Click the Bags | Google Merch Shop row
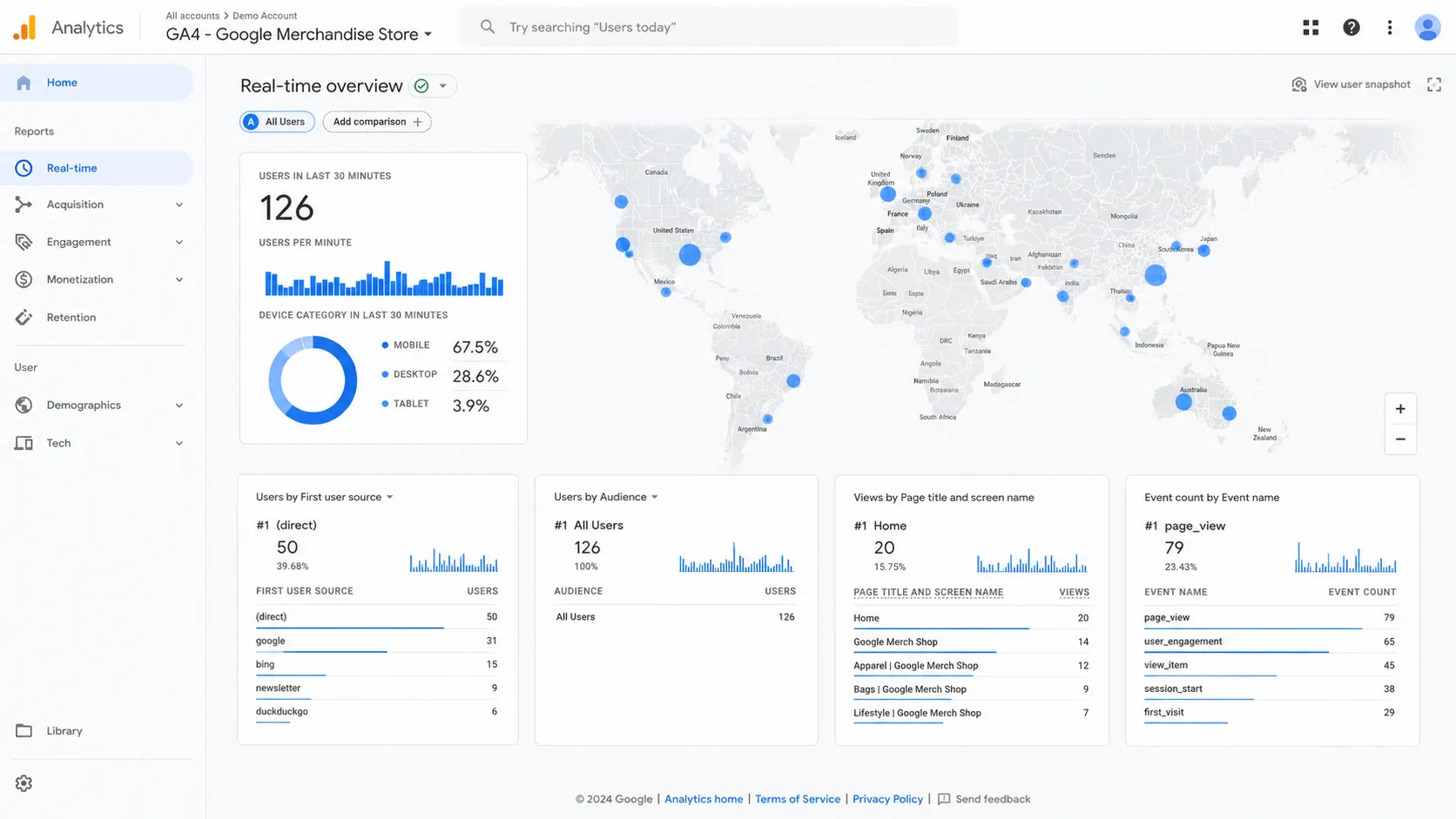 971,689
